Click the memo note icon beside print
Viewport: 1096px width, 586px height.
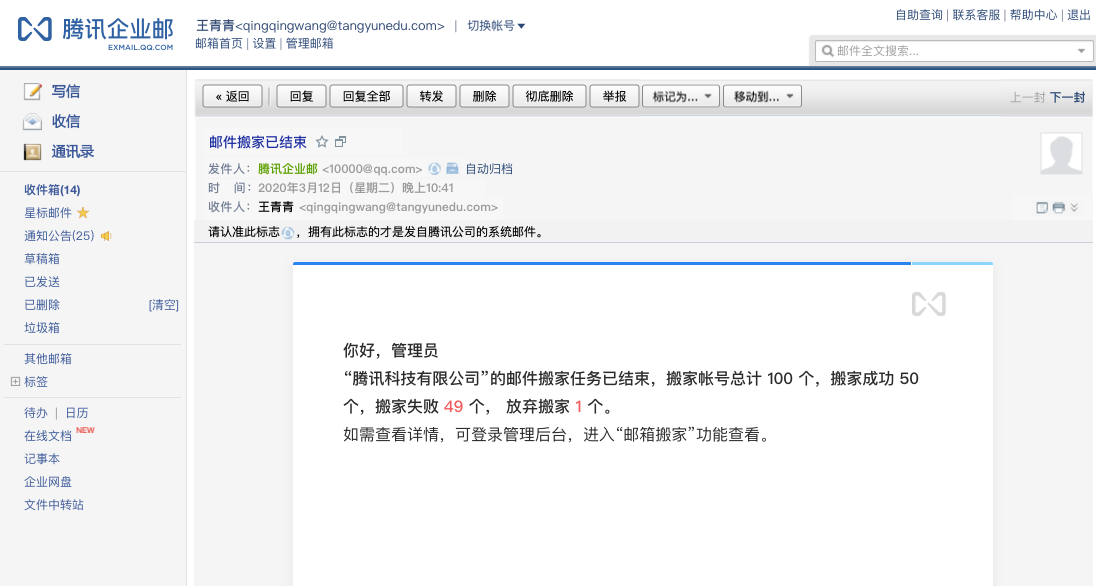pos(1041,208)
